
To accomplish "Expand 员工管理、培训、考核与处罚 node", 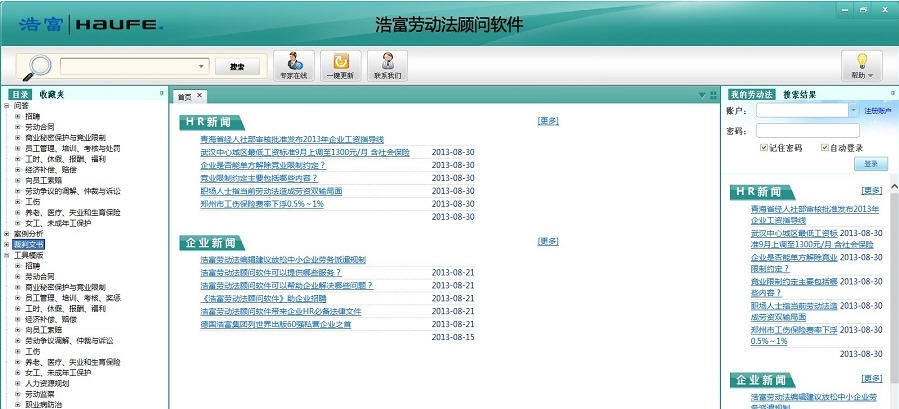I will point(17,149).
